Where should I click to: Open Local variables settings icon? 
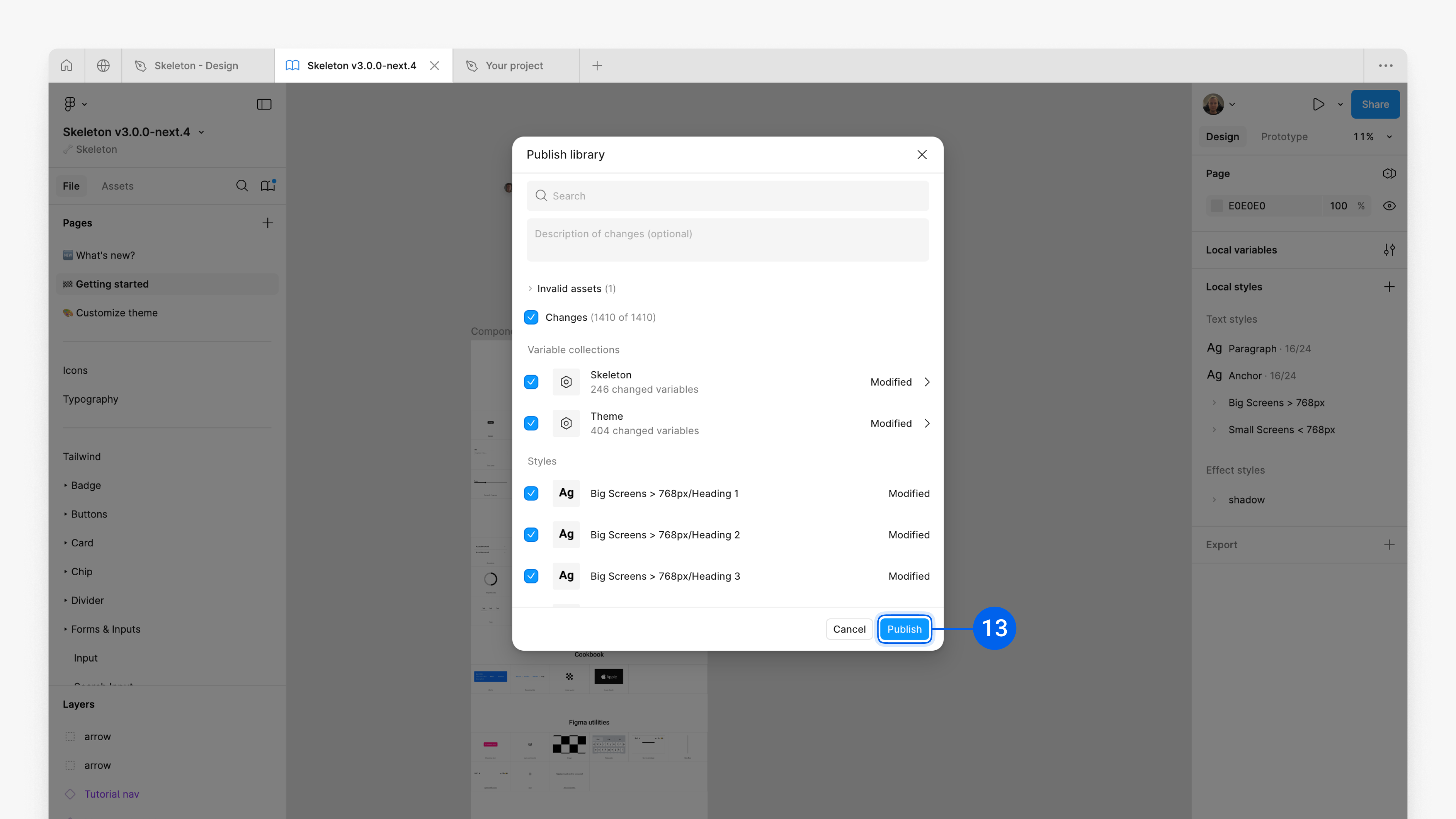click(x=1390, y=249)
